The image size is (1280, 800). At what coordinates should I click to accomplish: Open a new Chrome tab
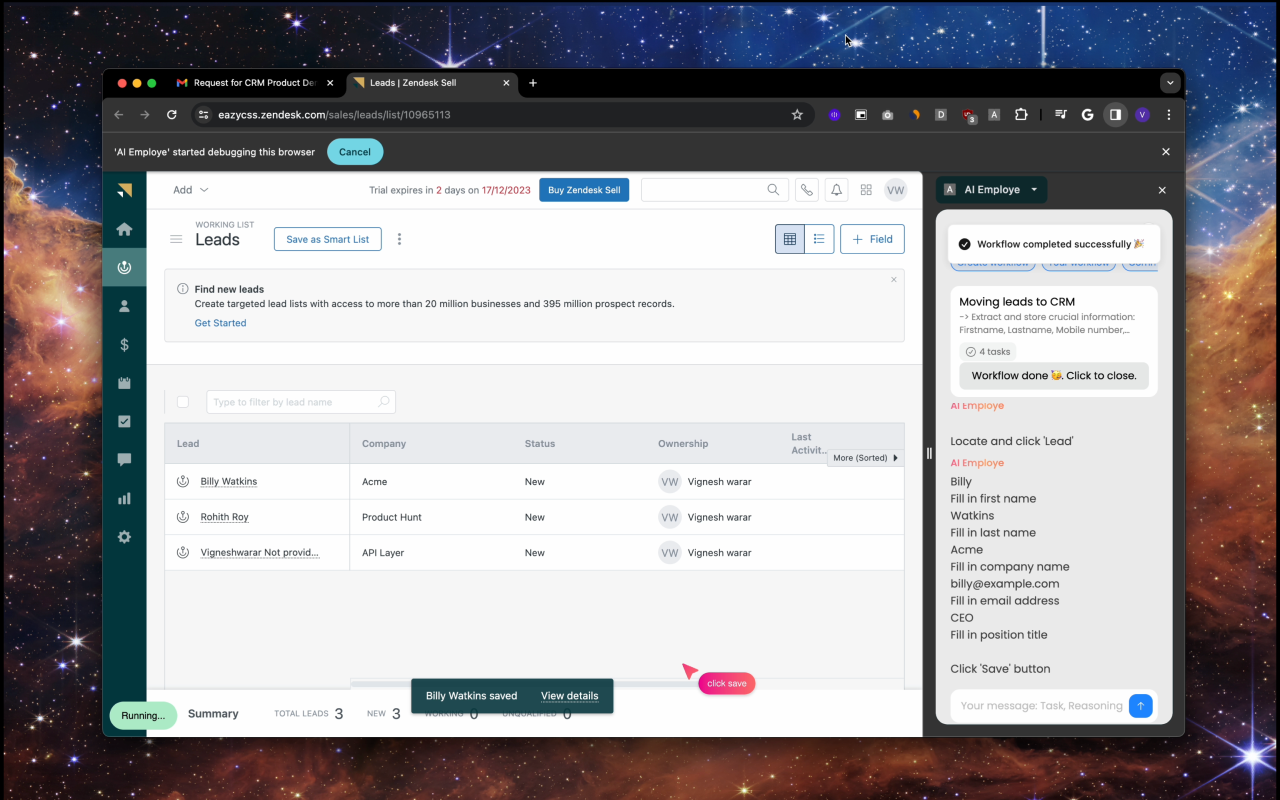coord(533,83)
